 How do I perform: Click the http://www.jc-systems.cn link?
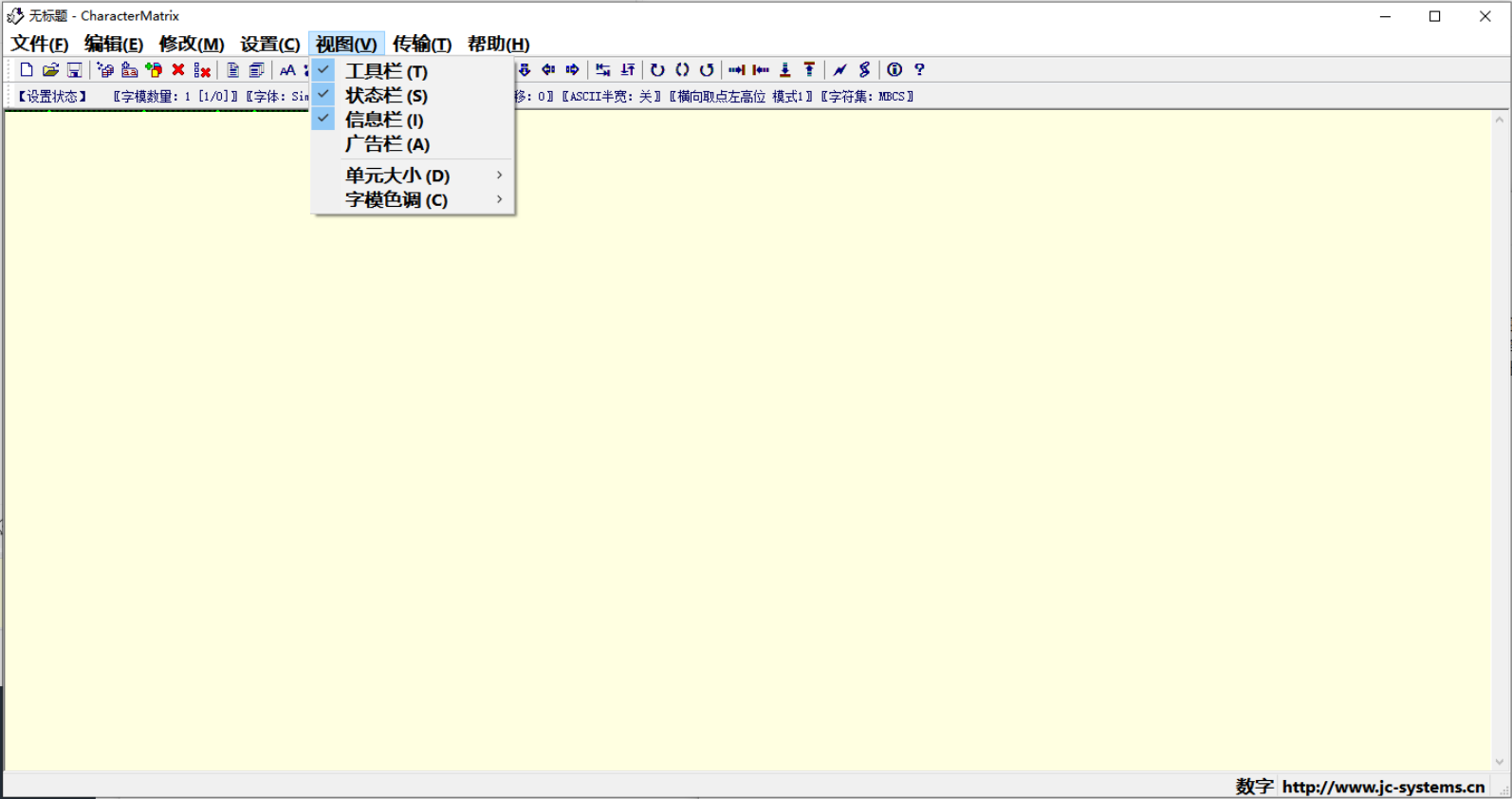[x=1383, y=787]
